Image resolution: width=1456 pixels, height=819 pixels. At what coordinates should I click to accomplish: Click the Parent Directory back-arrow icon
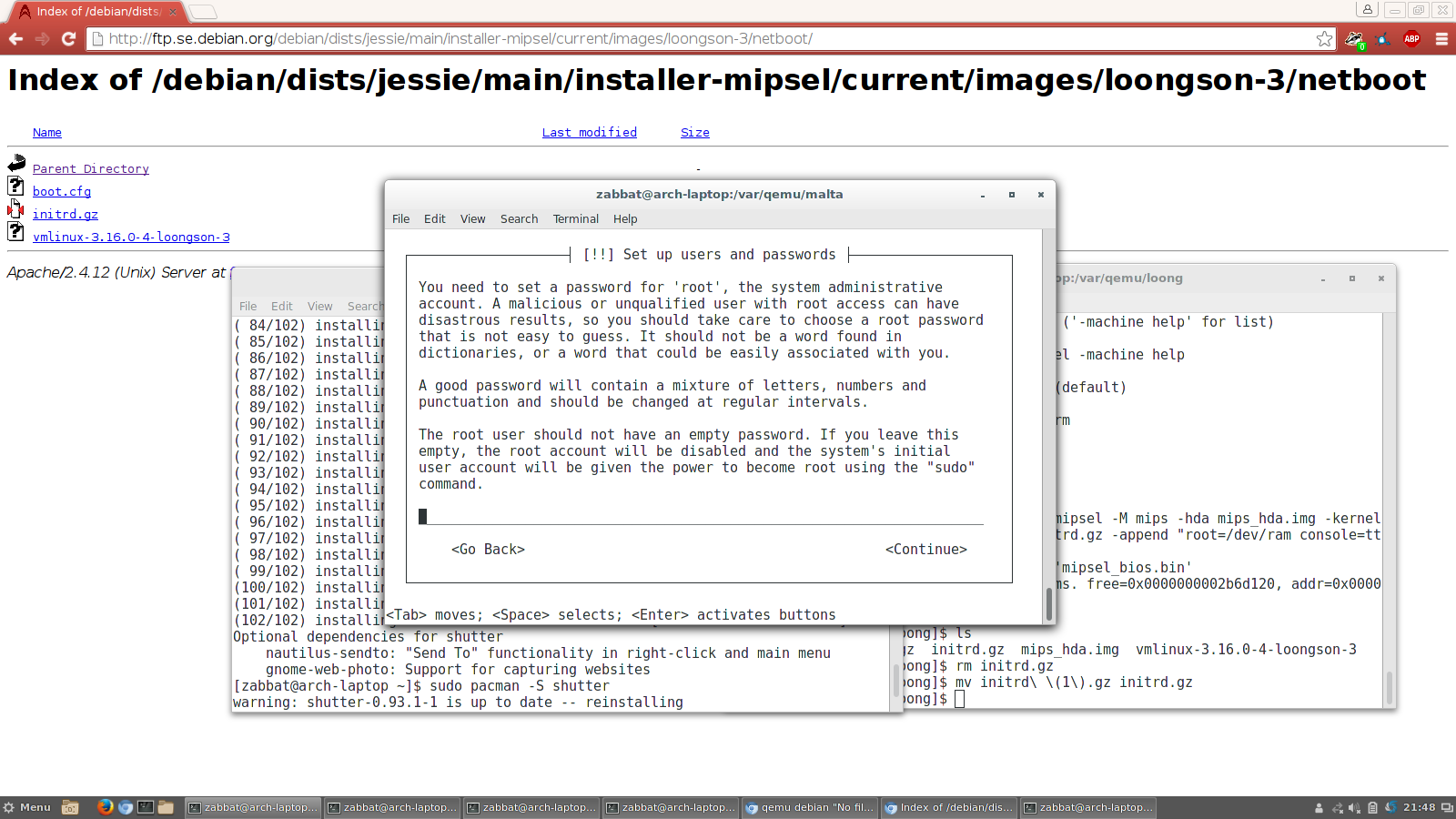tap(16, 164)
